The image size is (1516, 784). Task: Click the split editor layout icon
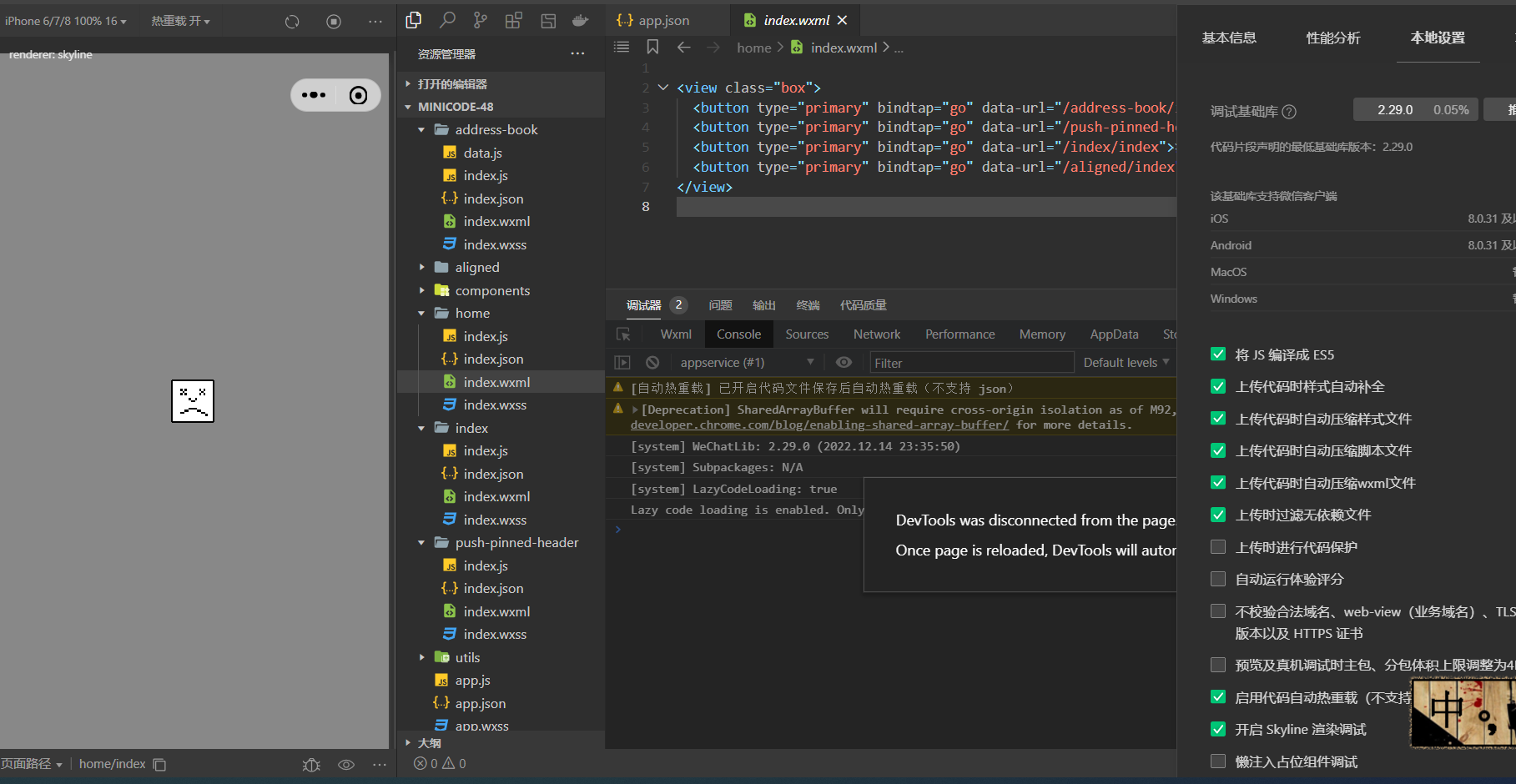click(x=548, y=21)
